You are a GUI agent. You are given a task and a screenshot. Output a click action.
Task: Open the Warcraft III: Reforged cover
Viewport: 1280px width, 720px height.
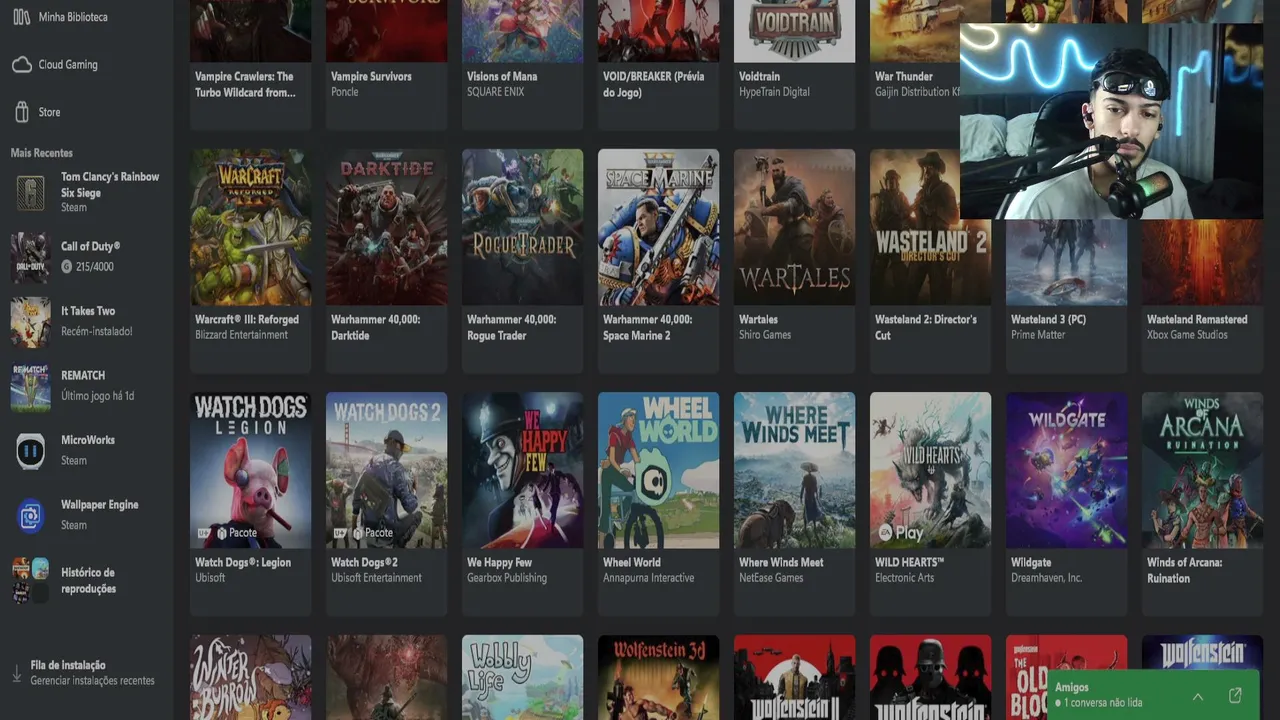(251, 227)
